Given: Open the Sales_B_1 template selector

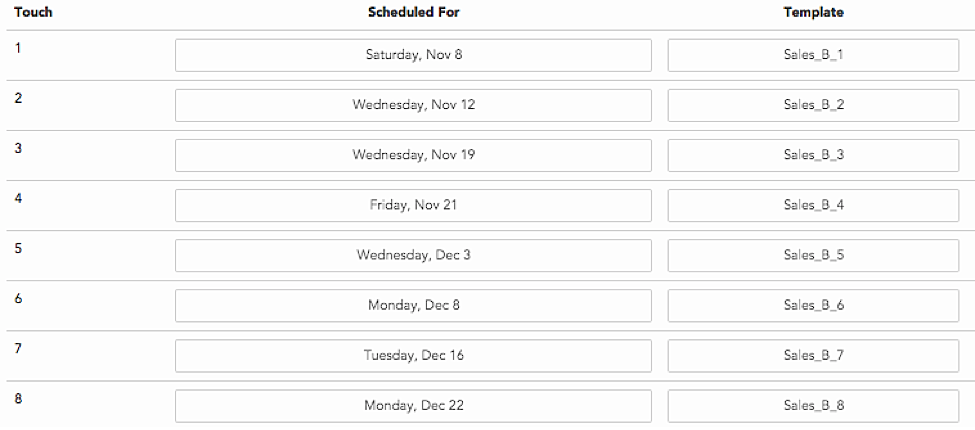Looking at the screenshot, I should [x=813, y=55].
